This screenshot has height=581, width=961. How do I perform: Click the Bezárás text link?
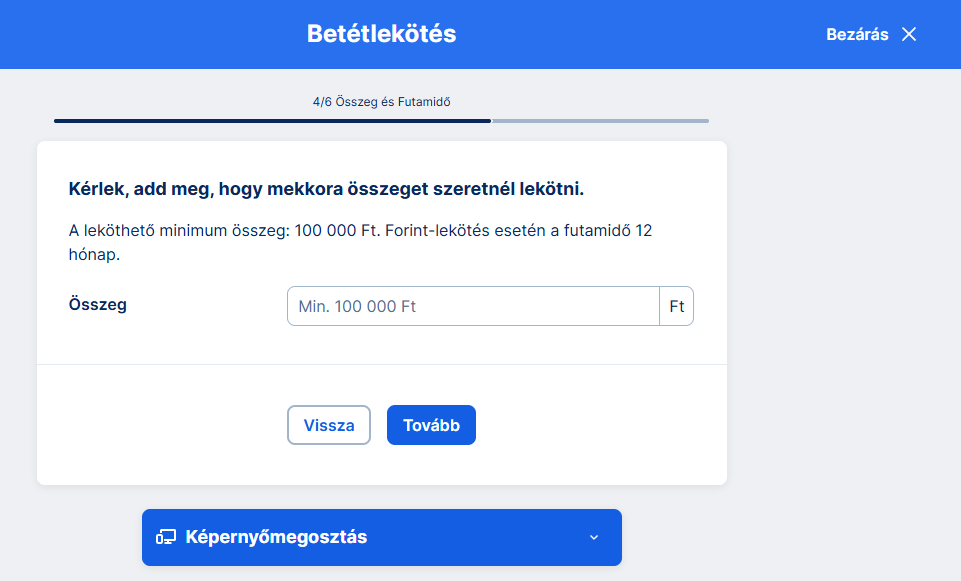[857, 34]
